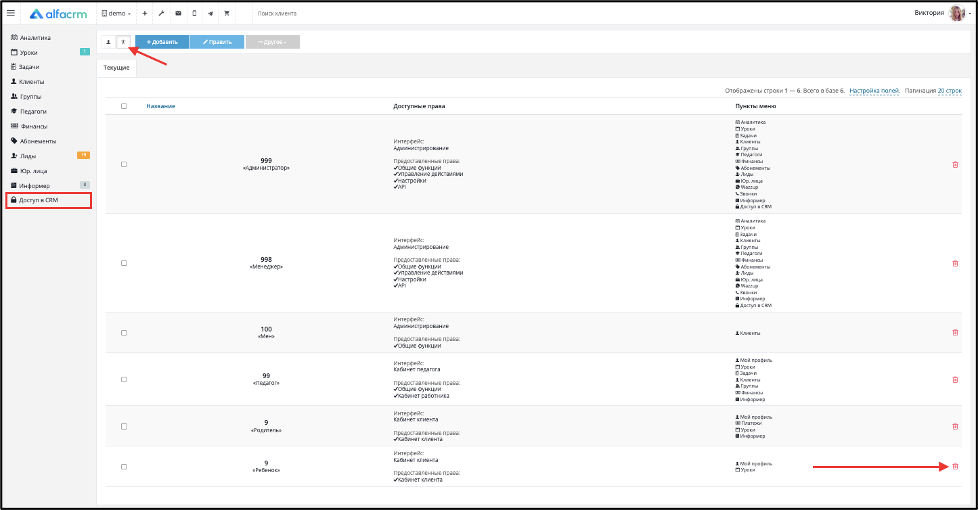Click the paper plane send icon

210,13
